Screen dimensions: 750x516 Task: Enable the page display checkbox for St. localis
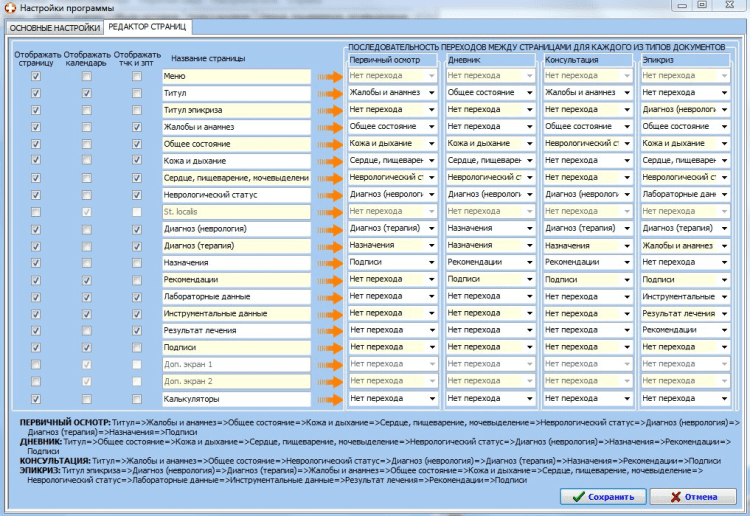(36, 212)
